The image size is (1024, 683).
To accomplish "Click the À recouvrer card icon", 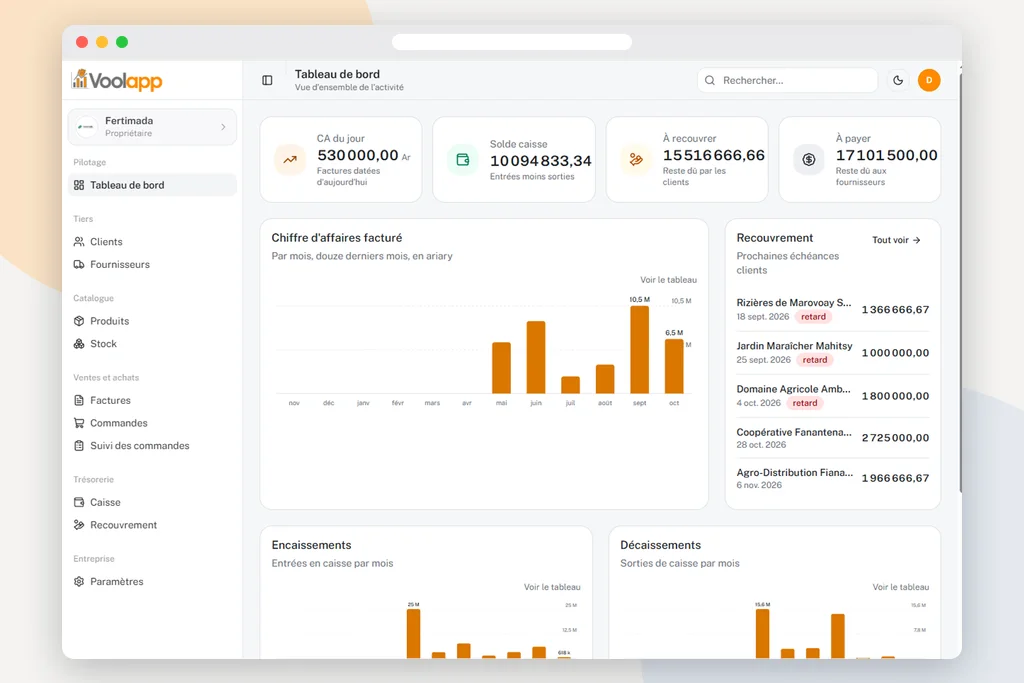I will coord(636,159).
